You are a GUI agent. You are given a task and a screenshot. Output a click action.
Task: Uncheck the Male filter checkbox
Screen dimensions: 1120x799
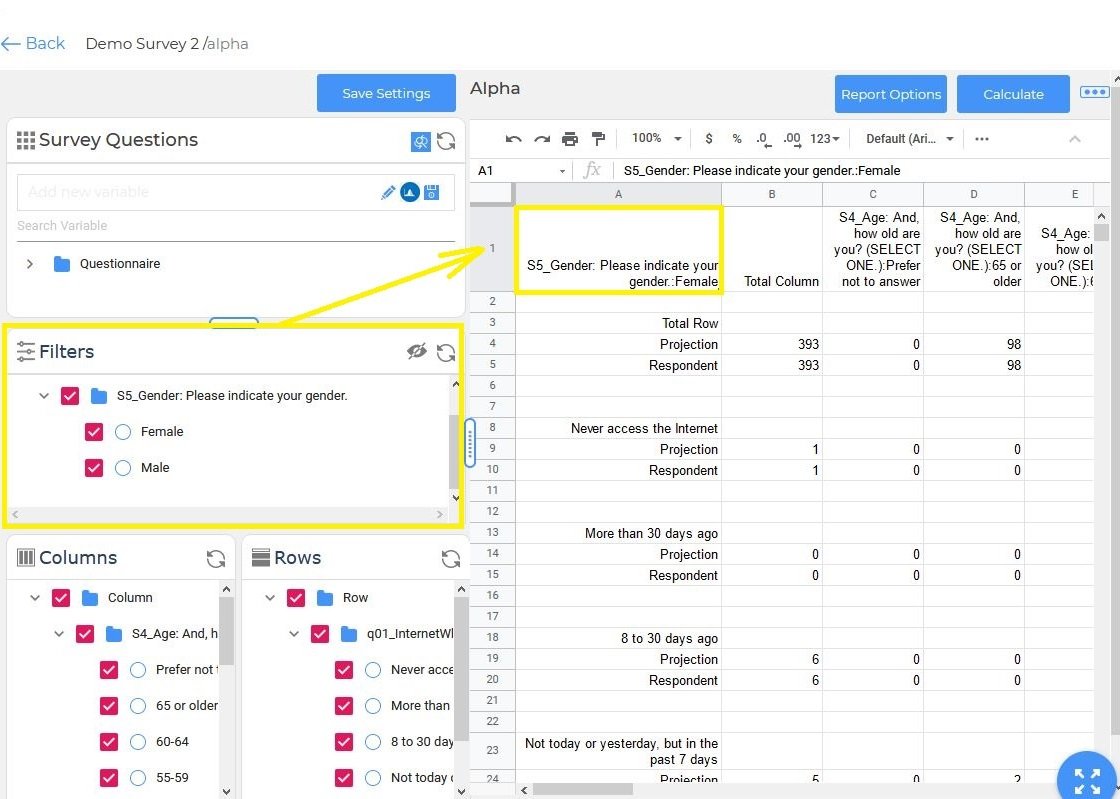94,468
